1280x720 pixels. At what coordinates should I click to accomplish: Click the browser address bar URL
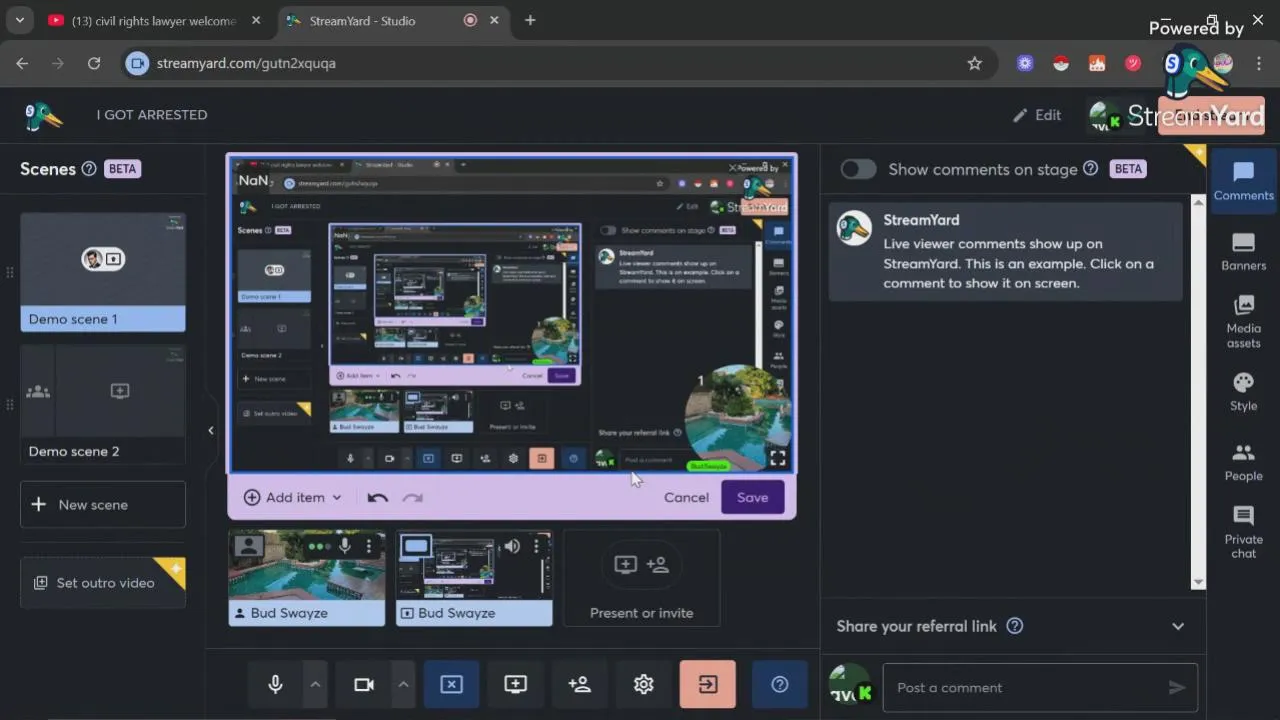[246, 63]
